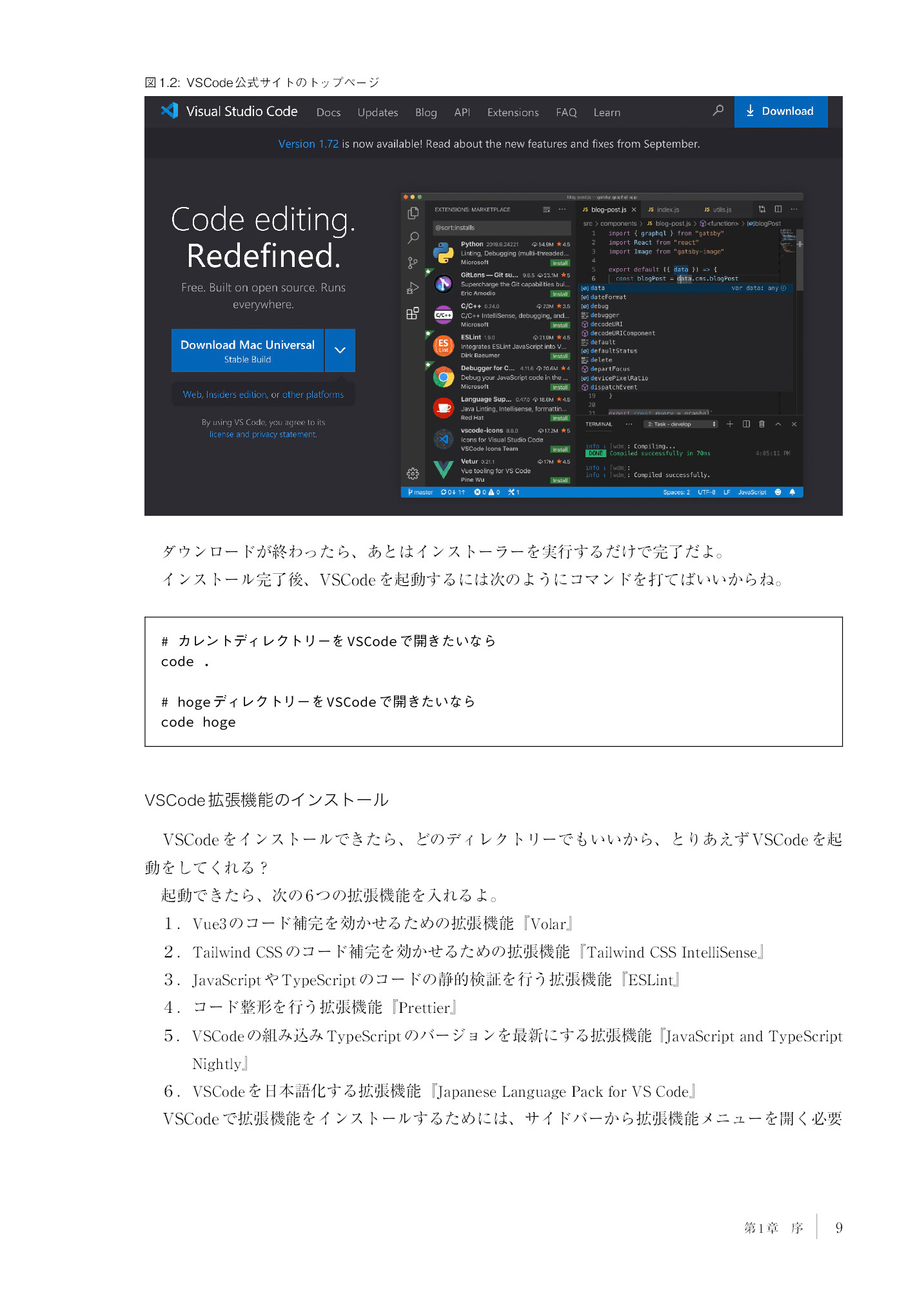
Task: Click the Visual Studio Code logo icon
Action: (x=170, y=111)
